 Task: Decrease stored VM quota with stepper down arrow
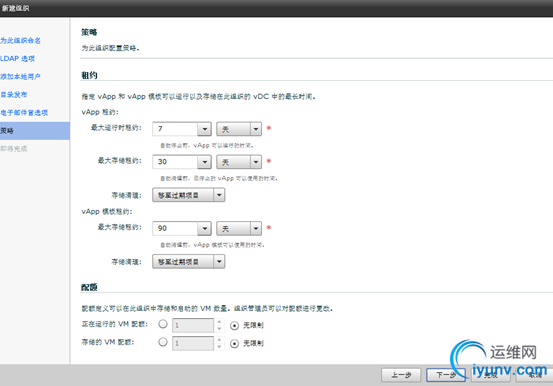(219, 346)
